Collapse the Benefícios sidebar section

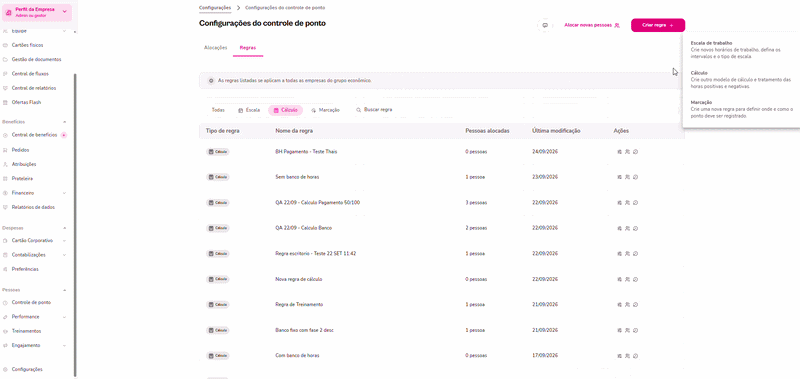64,122
